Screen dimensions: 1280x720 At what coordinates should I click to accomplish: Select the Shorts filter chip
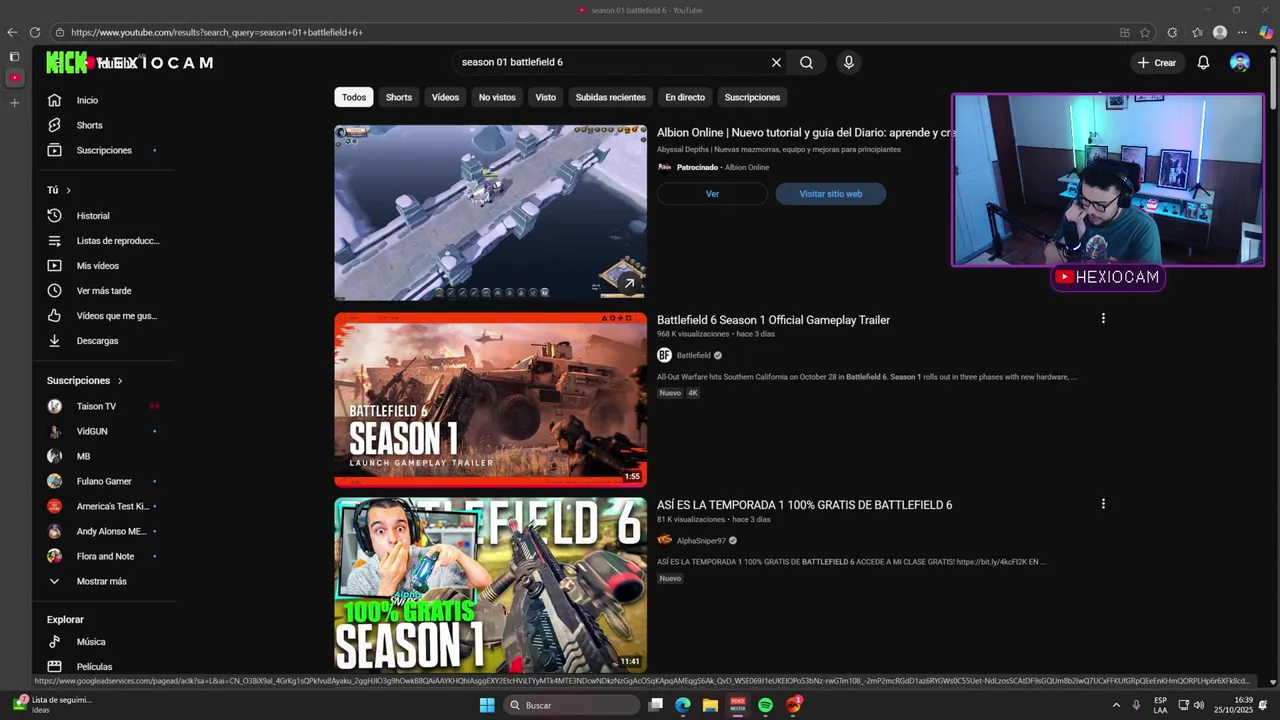click(x=399, y=97)
